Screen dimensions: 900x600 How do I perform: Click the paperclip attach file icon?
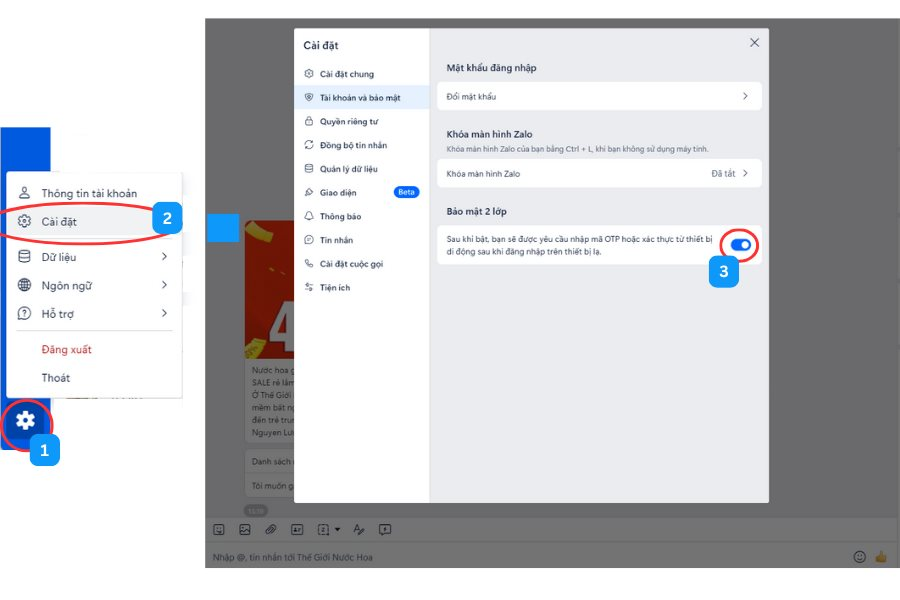(x=270, y=529)
